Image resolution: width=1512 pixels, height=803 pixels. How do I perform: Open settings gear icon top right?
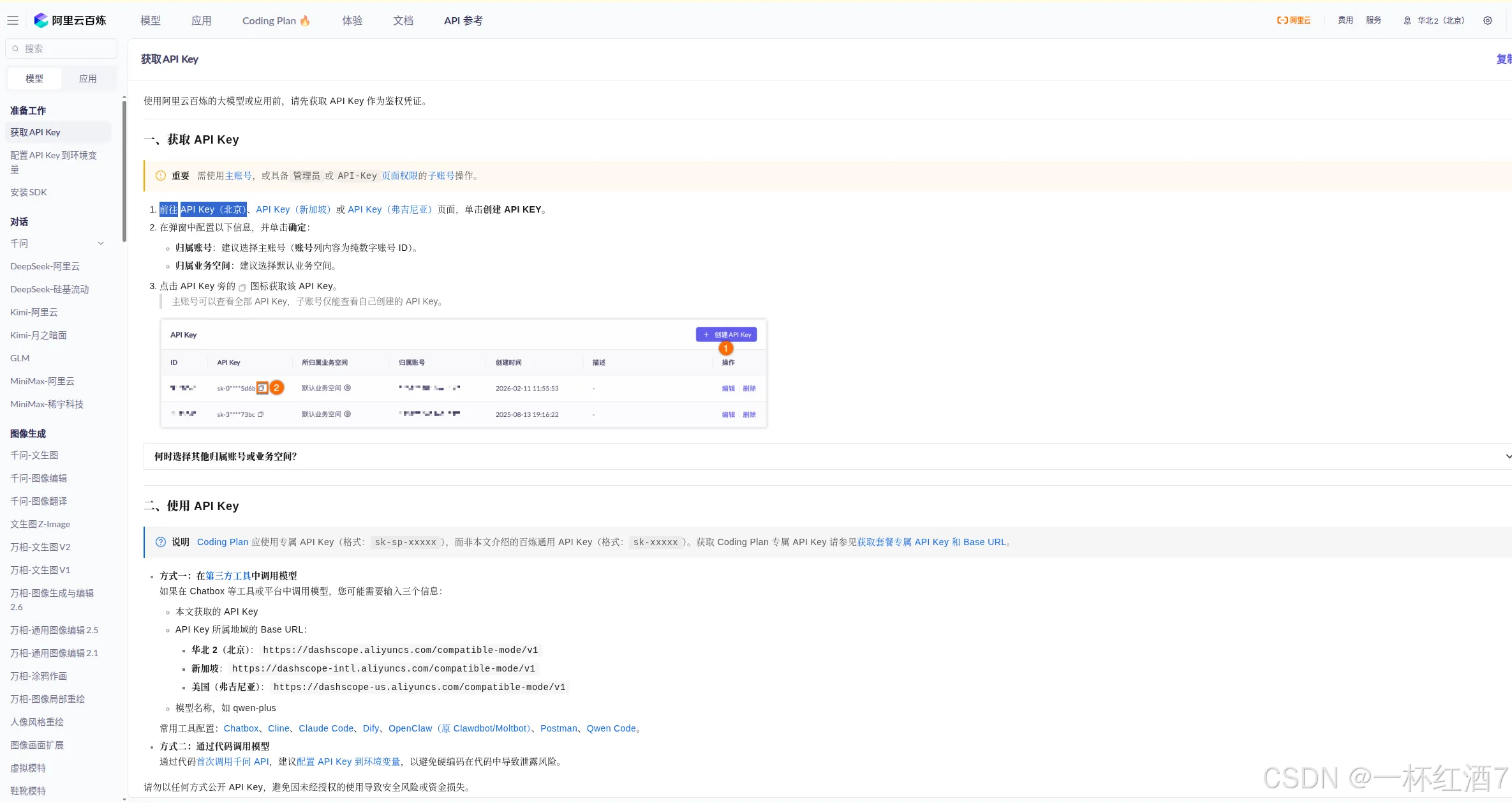tap(1487, 20)
